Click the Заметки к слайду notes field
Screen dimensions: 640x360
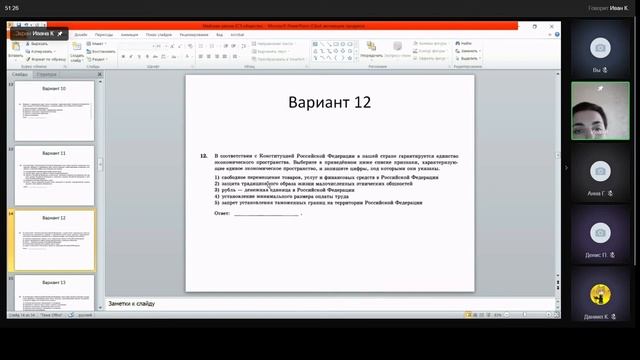pyautogui.click(x=330, y=304)
